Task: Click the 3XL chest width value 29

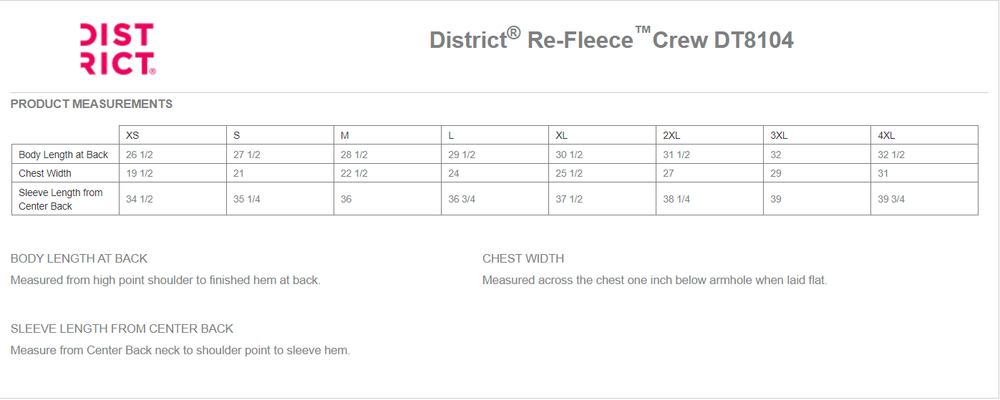Action: (x=776, y=173)
